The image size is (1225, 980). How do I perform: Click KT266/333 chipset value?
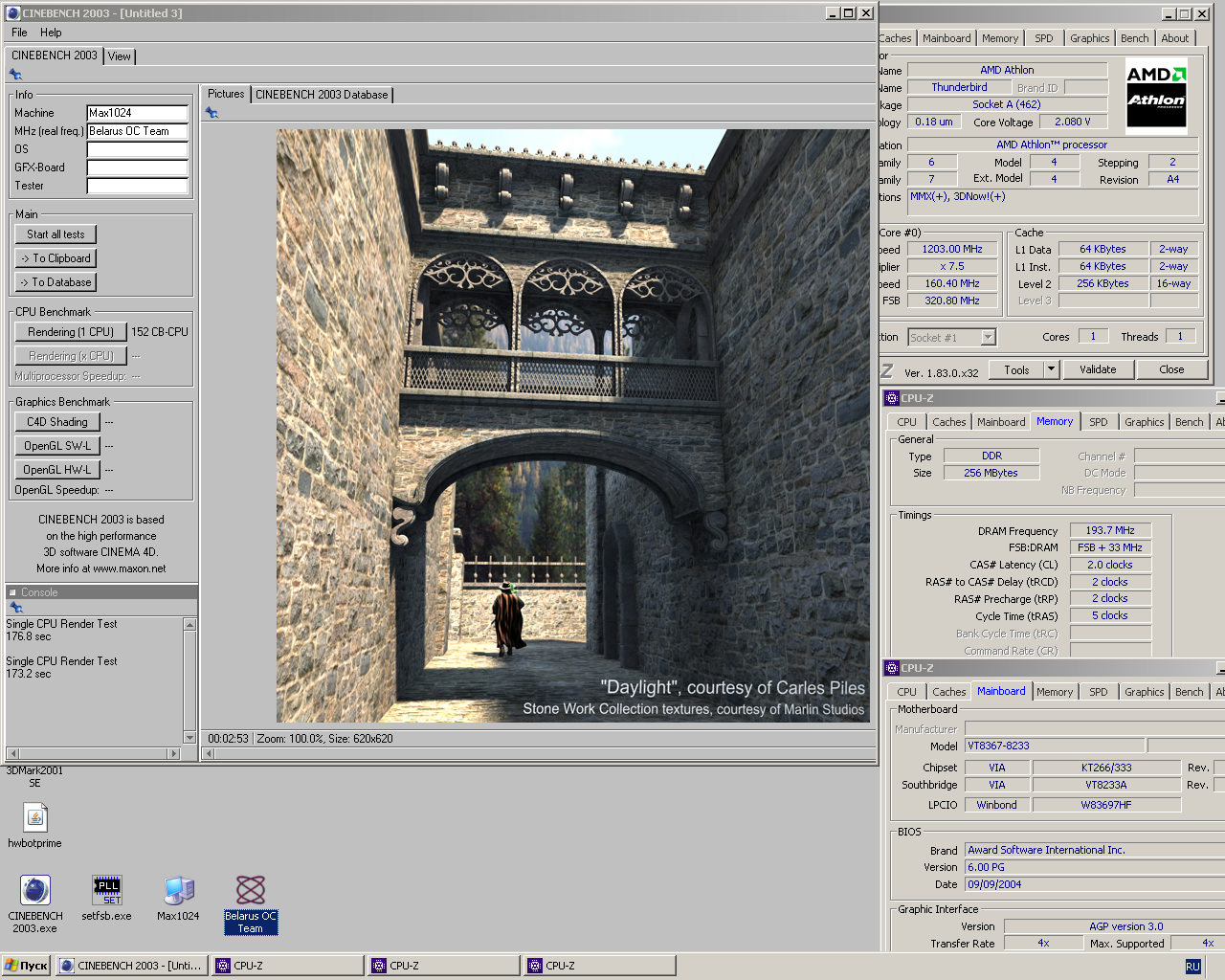pos(1106,768)
